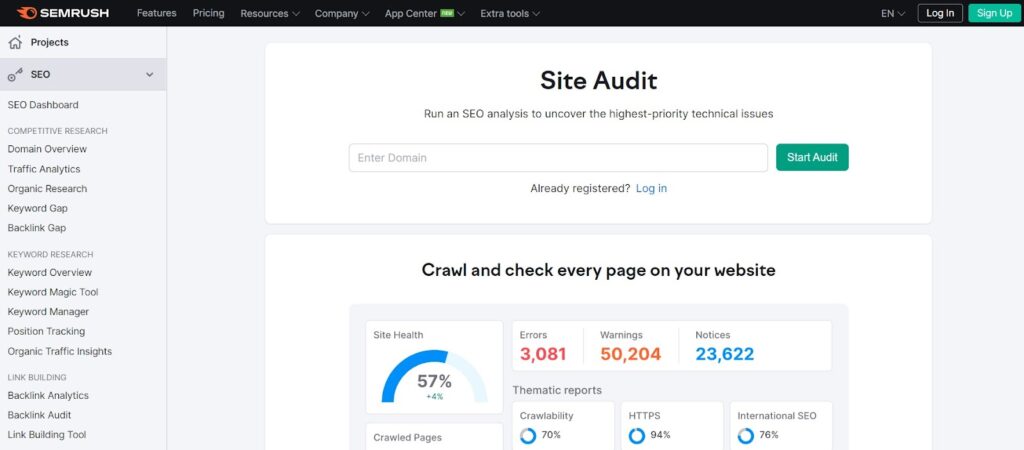Image resolution: width=1024 pixels, height=450 pixels.
Task: Click the Log In button in header
Action: [940, 13]
